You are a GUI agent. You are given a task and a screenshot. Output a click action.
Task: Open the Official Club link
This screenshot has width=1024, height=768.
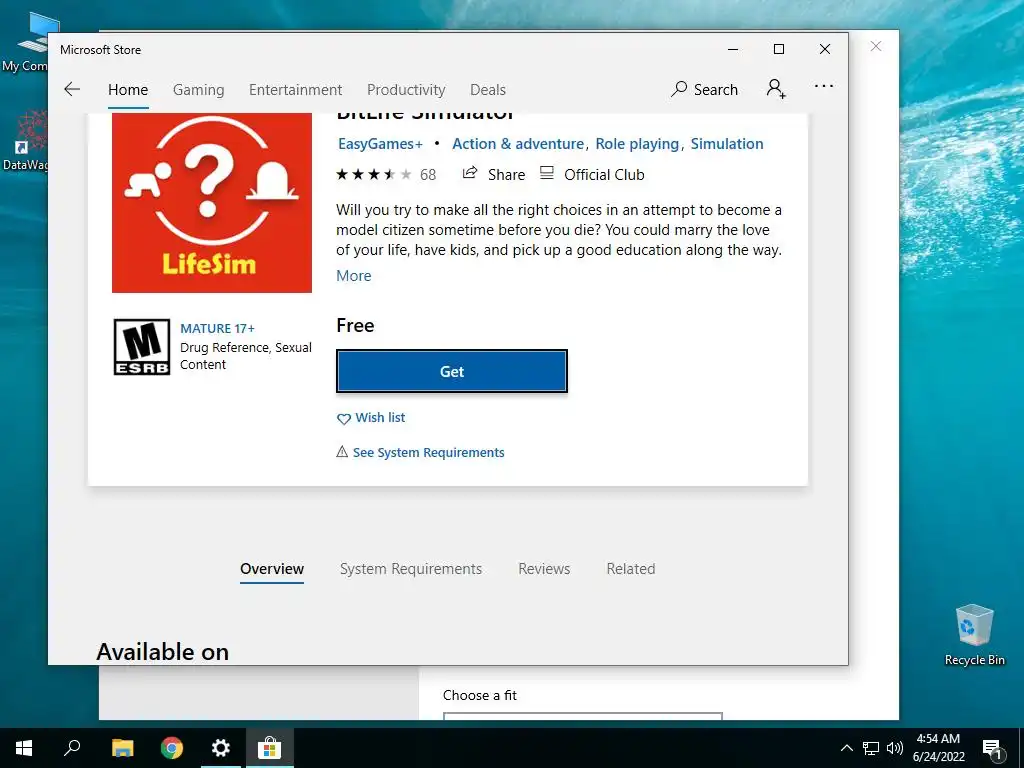click(x=592, y=174)
